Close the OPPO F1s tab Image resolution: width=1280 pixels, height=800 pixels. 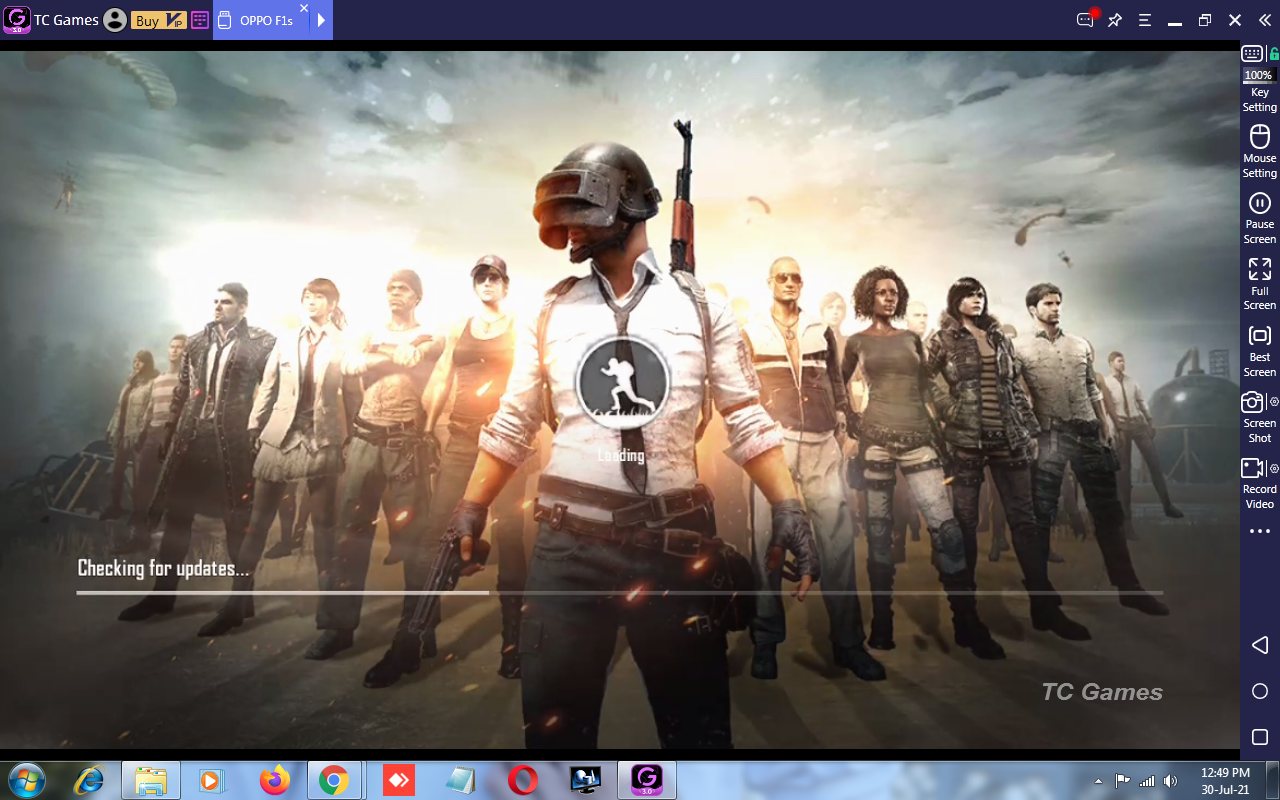click(x=304, y=8)
